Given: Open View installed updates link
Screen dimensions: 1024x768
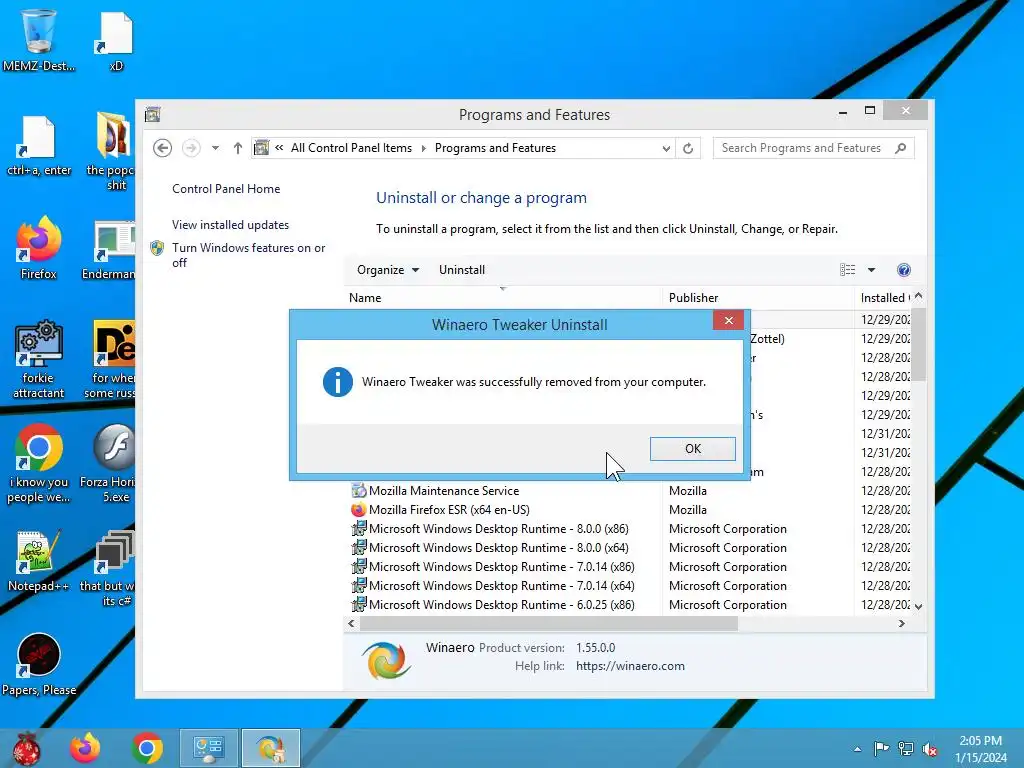Looking at the screenshot, I should pyautogui.click(x=231, y=225).
